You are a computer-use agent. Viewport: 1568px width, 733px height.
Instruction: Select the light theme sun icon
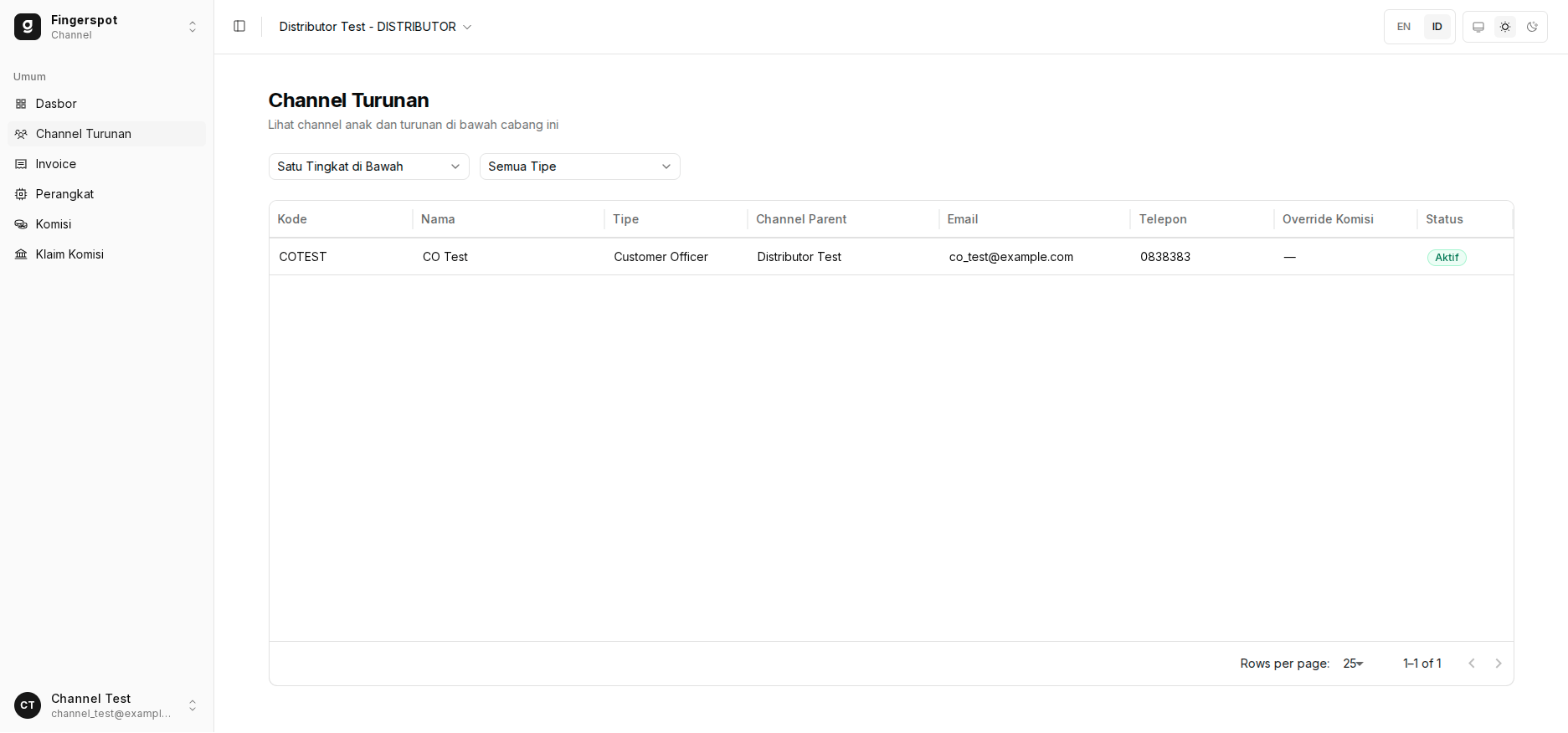(x=1505, y=27)
